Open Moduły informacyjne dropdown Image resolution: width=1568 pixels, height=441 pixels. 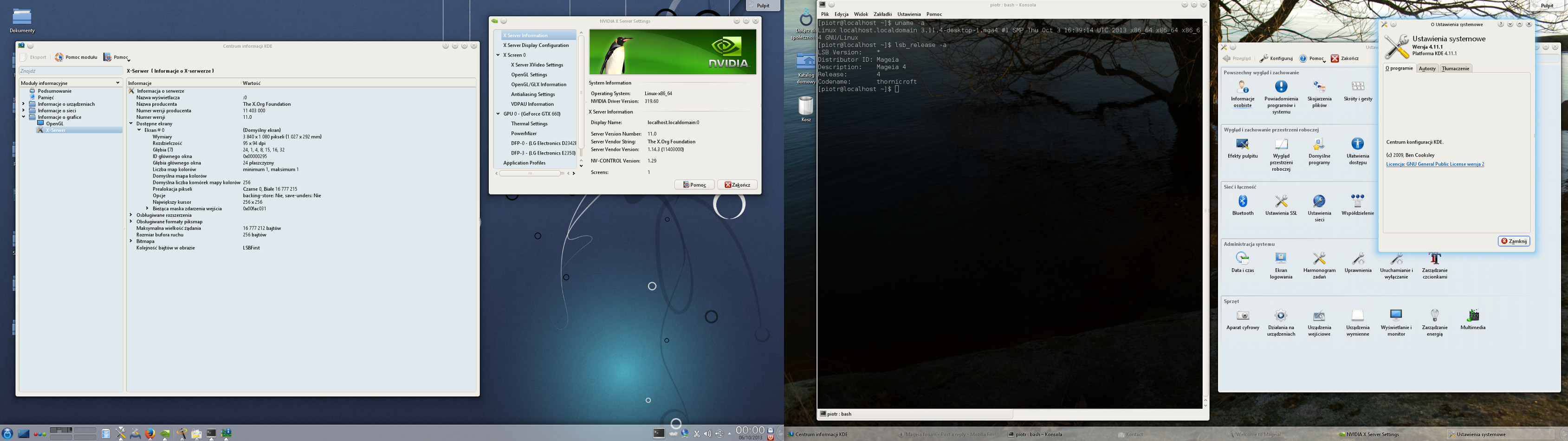pyautogui.click(x=71, y=83)
